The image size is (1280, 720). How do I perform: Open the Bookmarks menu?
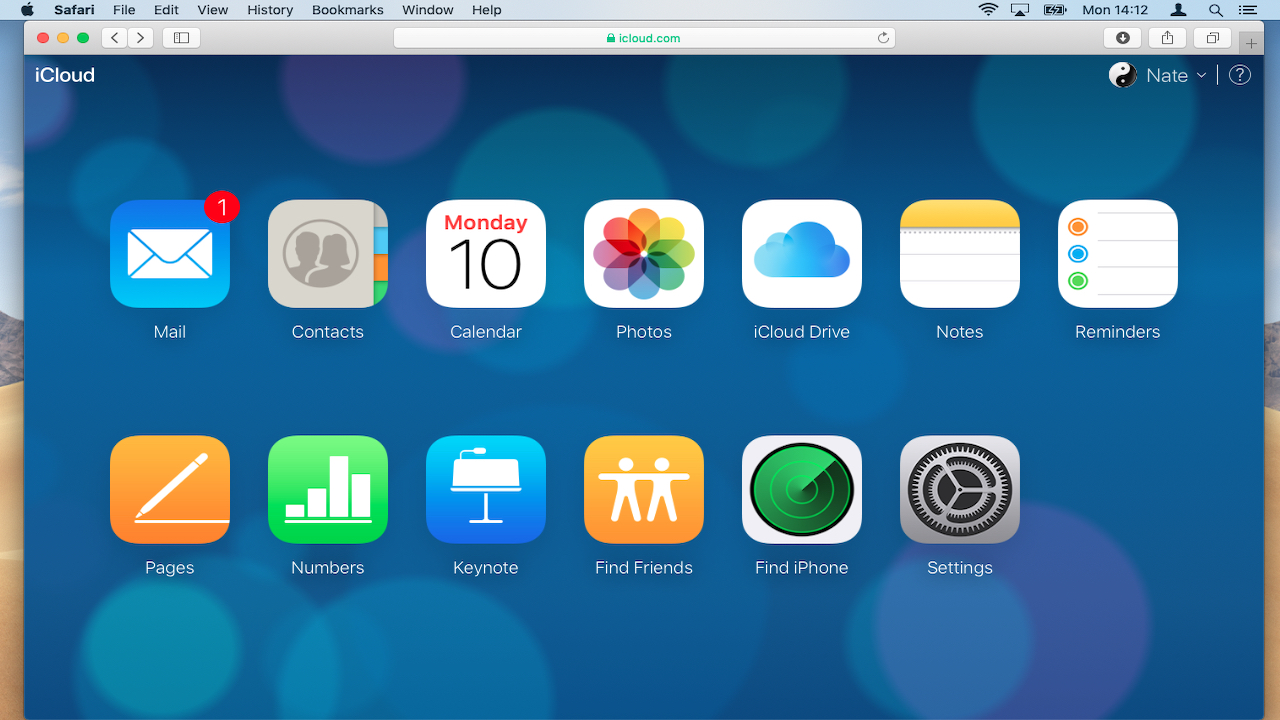[x=348, y=10]
